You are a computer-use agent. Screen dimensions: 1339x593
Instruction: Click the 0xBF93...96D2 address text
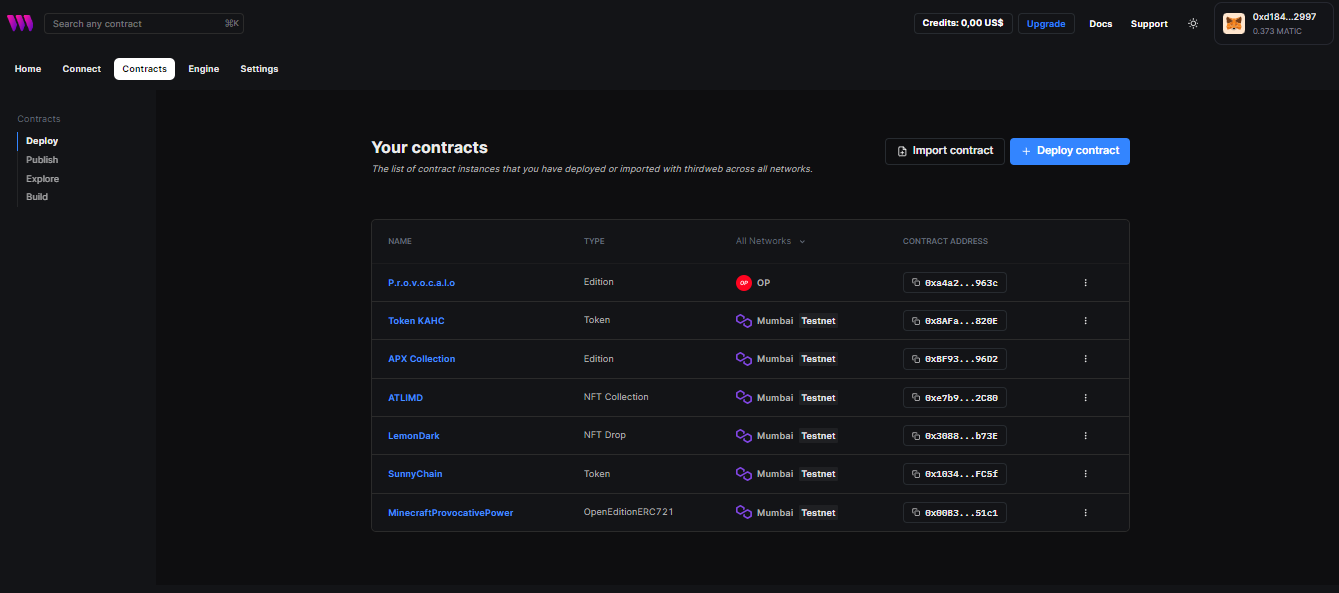click(961, 359)
